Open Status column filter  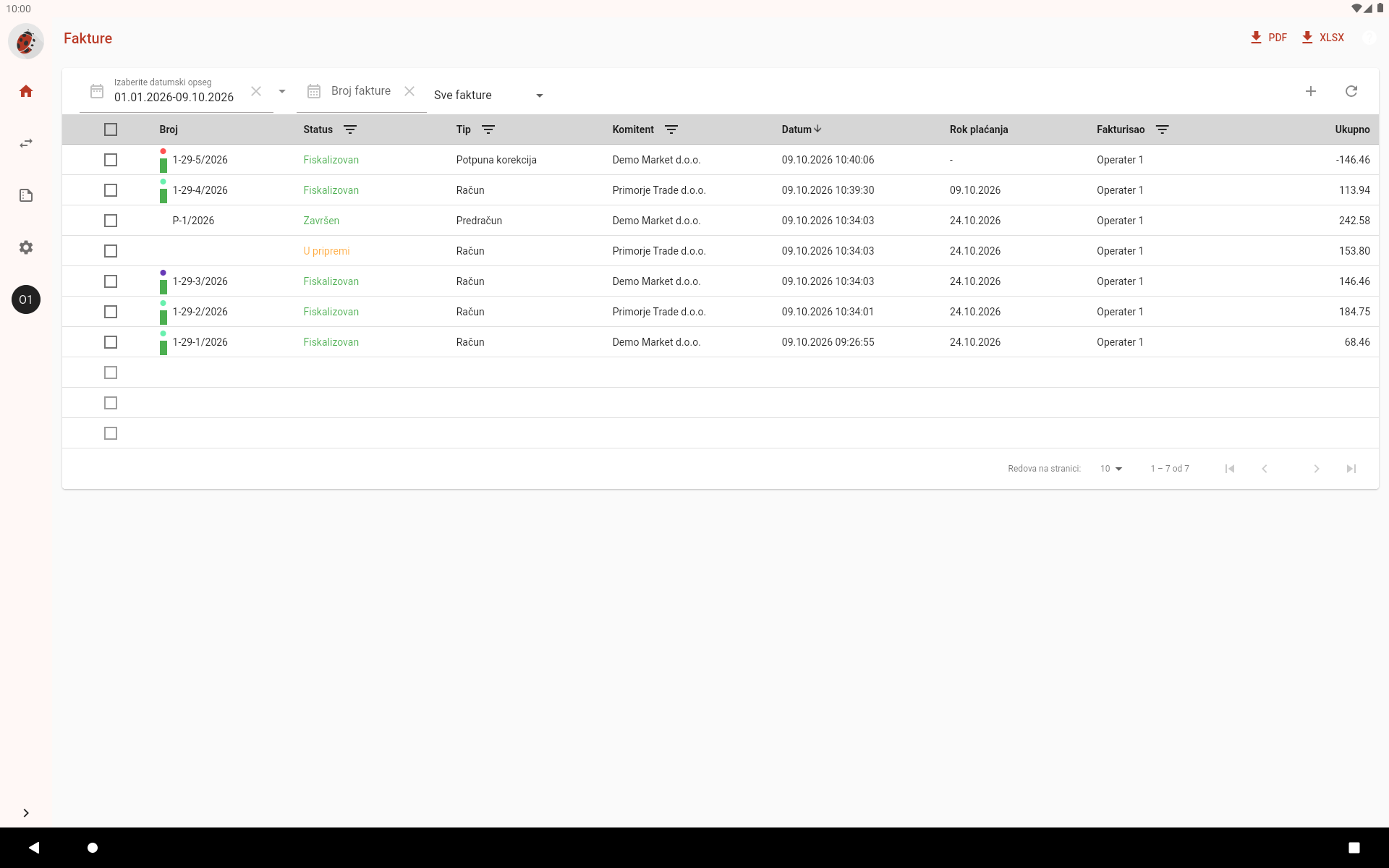click(350, 129)
